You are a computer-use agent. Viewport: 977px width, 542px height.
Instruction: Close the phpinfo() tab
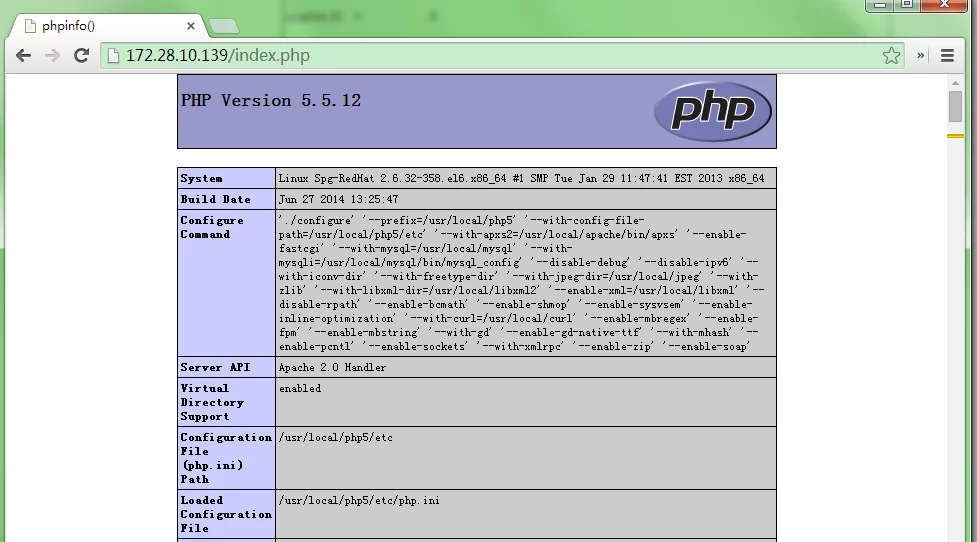(x=192, y=26)
